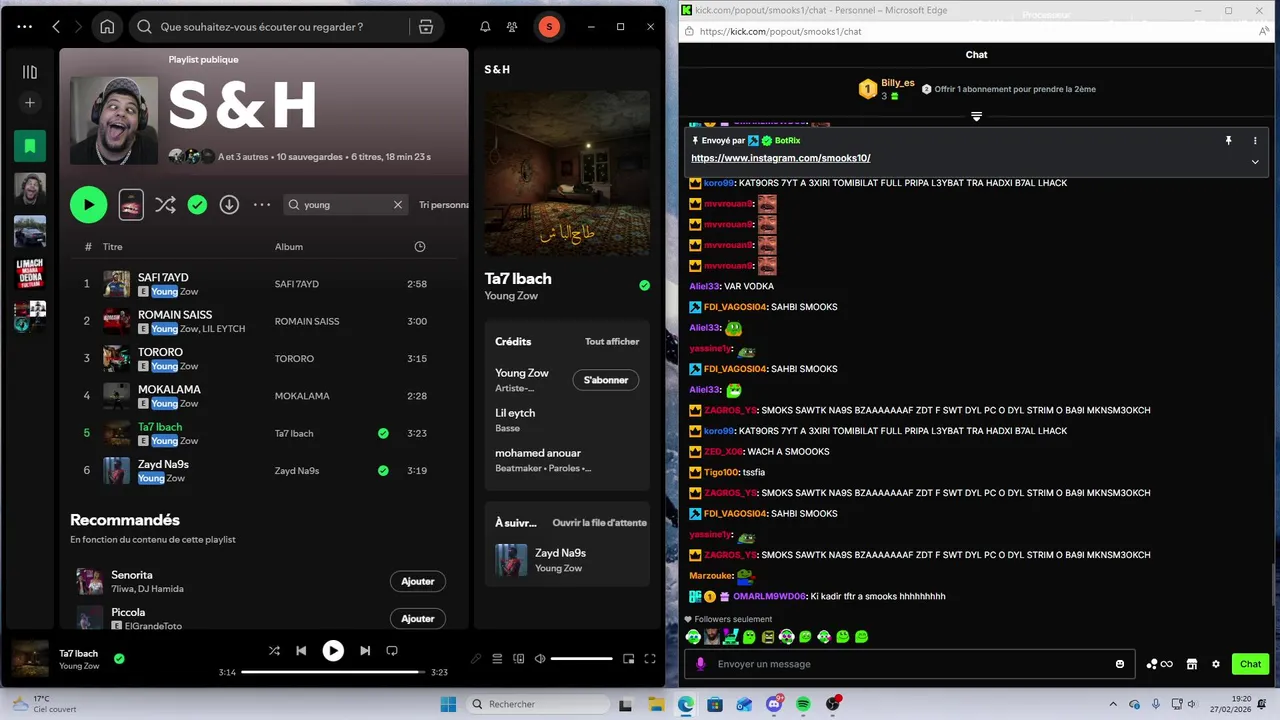The width and height of the screenshot is (1280, 720).
Task: Expand the Billy_es leaderboard arrow
Action: [977, 117]
